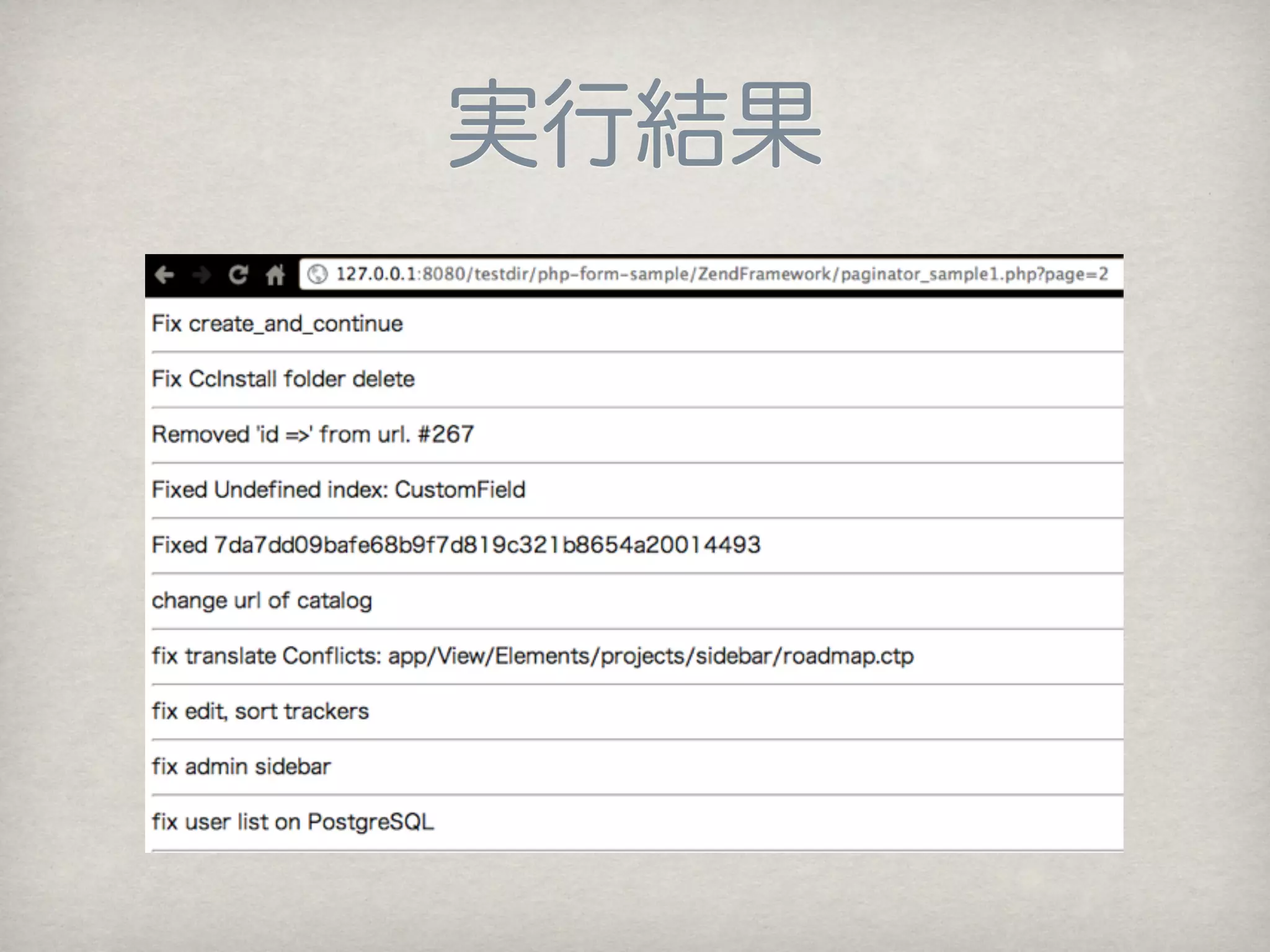
Task: Click the "Removed 'id =>' from url. #267" row
Action: [637, 435]
